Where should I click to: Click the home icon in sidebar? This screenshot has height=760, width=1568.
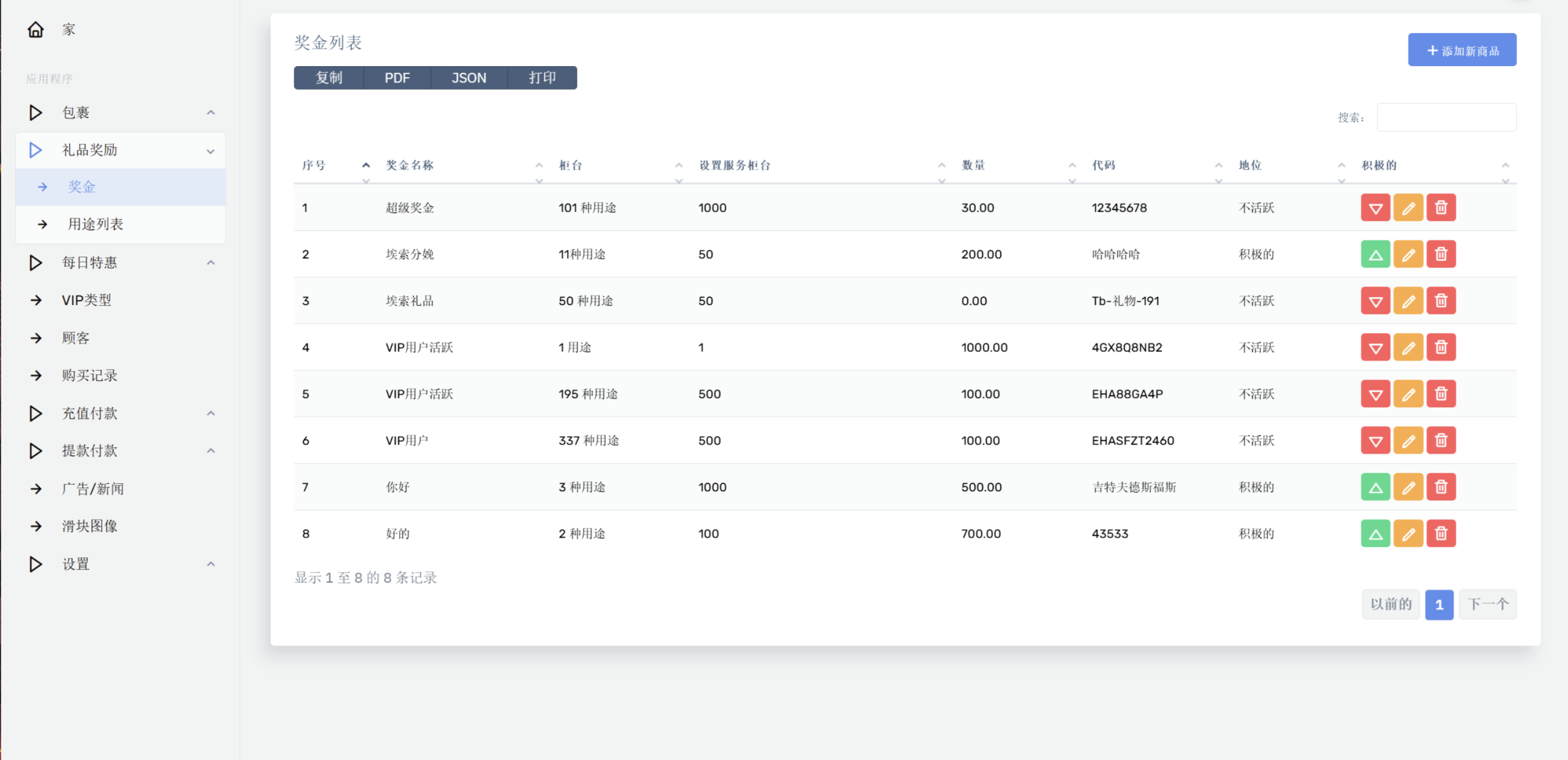(36, 29)
